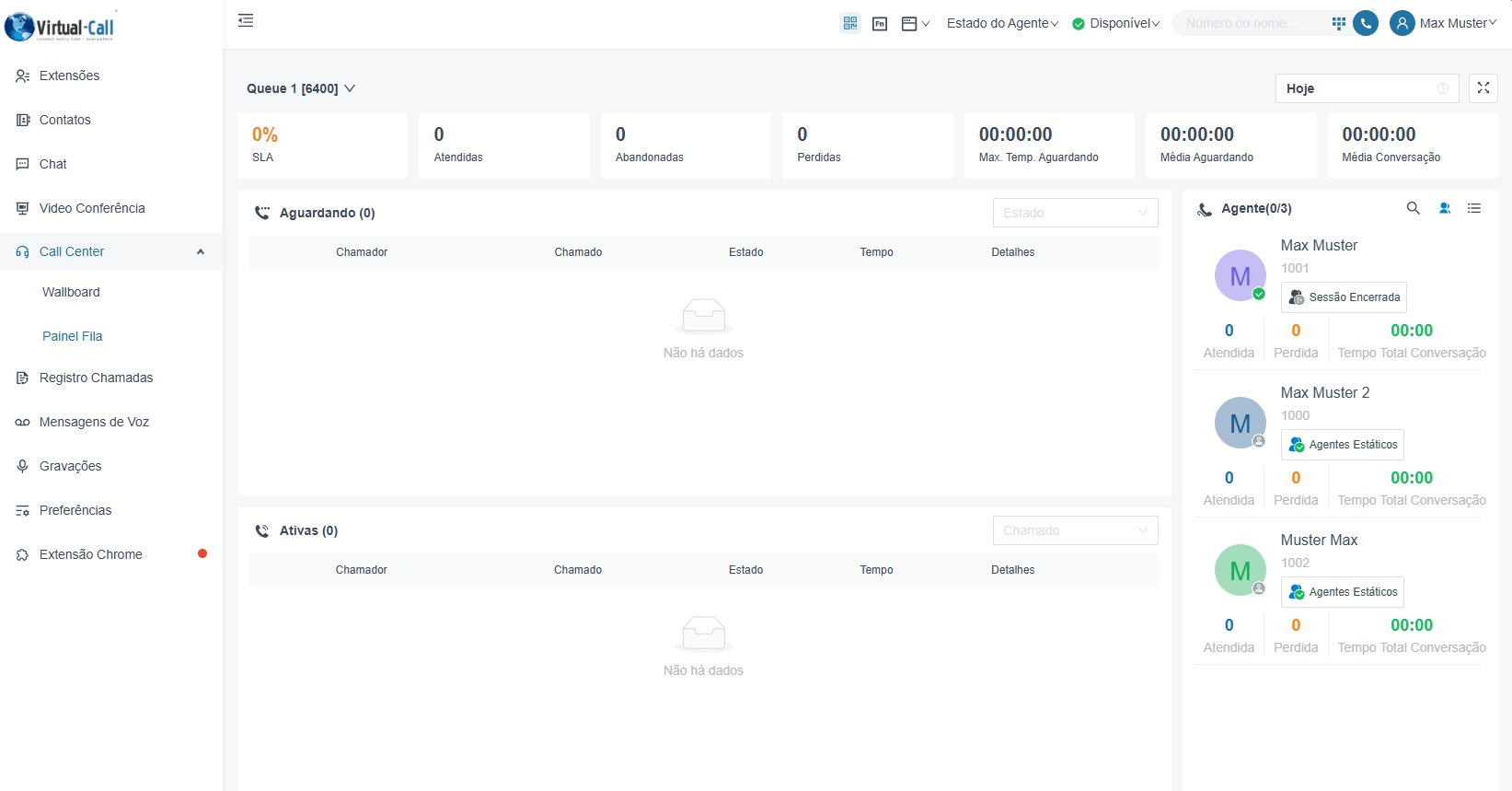Open the Disponível status dropdown
The image size is (1512, 791).
pyautogui.click(x=1115, y=23)
